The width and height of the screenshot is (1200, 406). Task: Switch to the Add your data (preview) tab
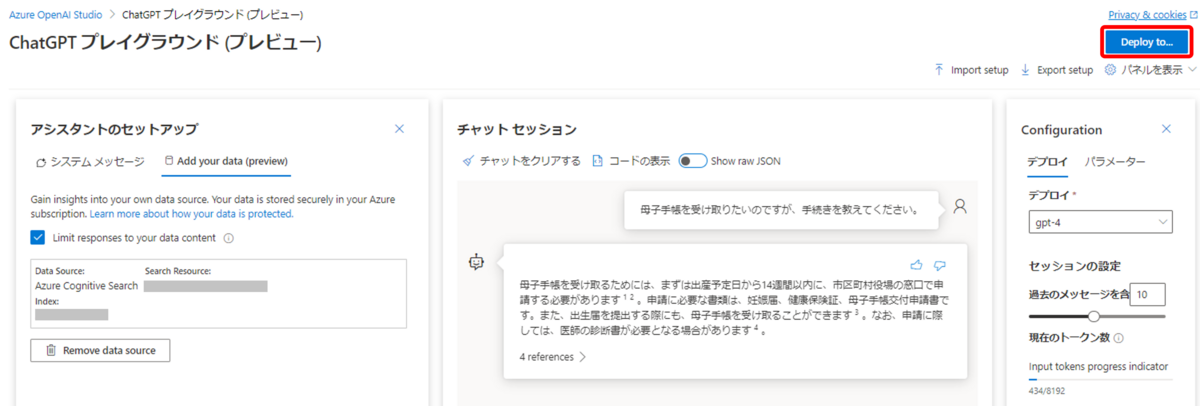226,161
